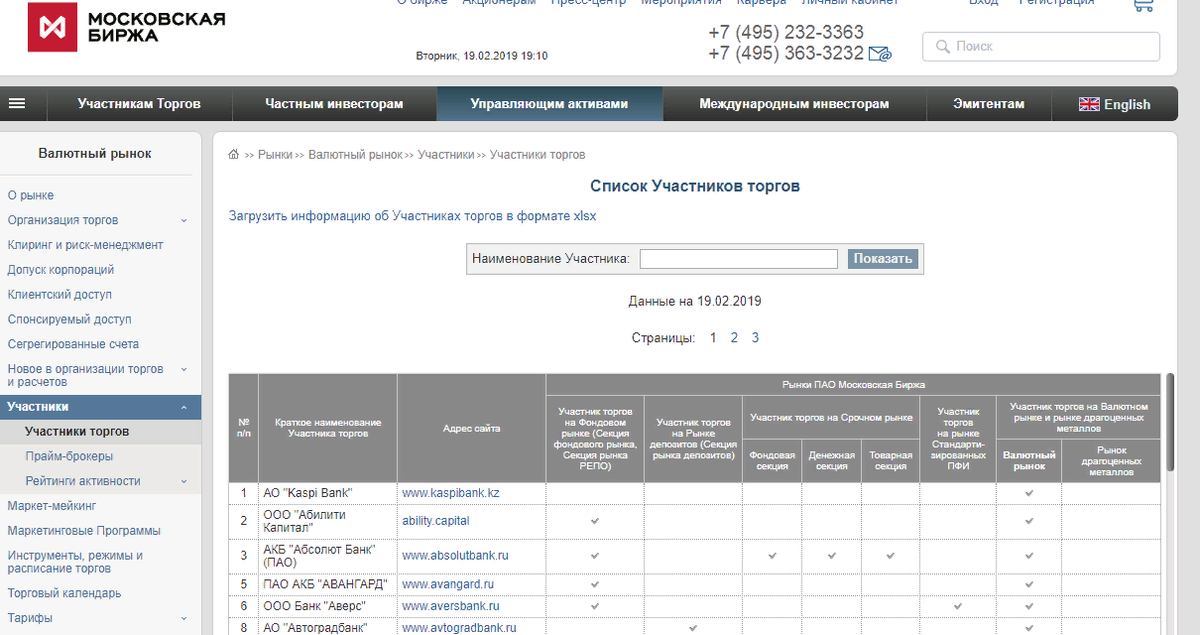Open Частным инвесторам menu
This screenshot has width=1200, height=635.
(334, 104)
